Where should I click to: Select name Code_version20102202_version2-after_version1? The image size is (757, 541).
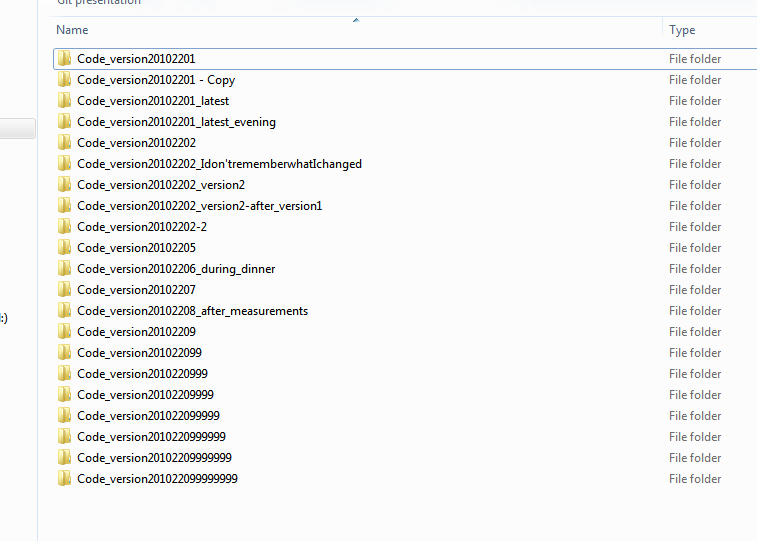tap(199, 206)
